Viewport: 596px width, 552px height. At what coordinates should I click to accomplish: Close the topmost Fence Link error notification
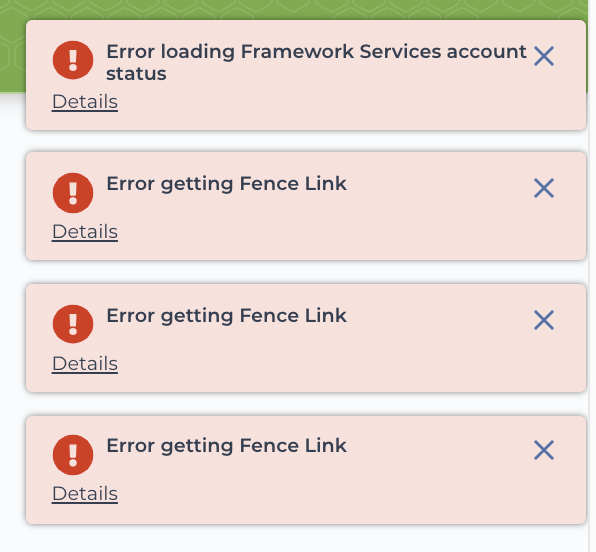coord(544,188)
